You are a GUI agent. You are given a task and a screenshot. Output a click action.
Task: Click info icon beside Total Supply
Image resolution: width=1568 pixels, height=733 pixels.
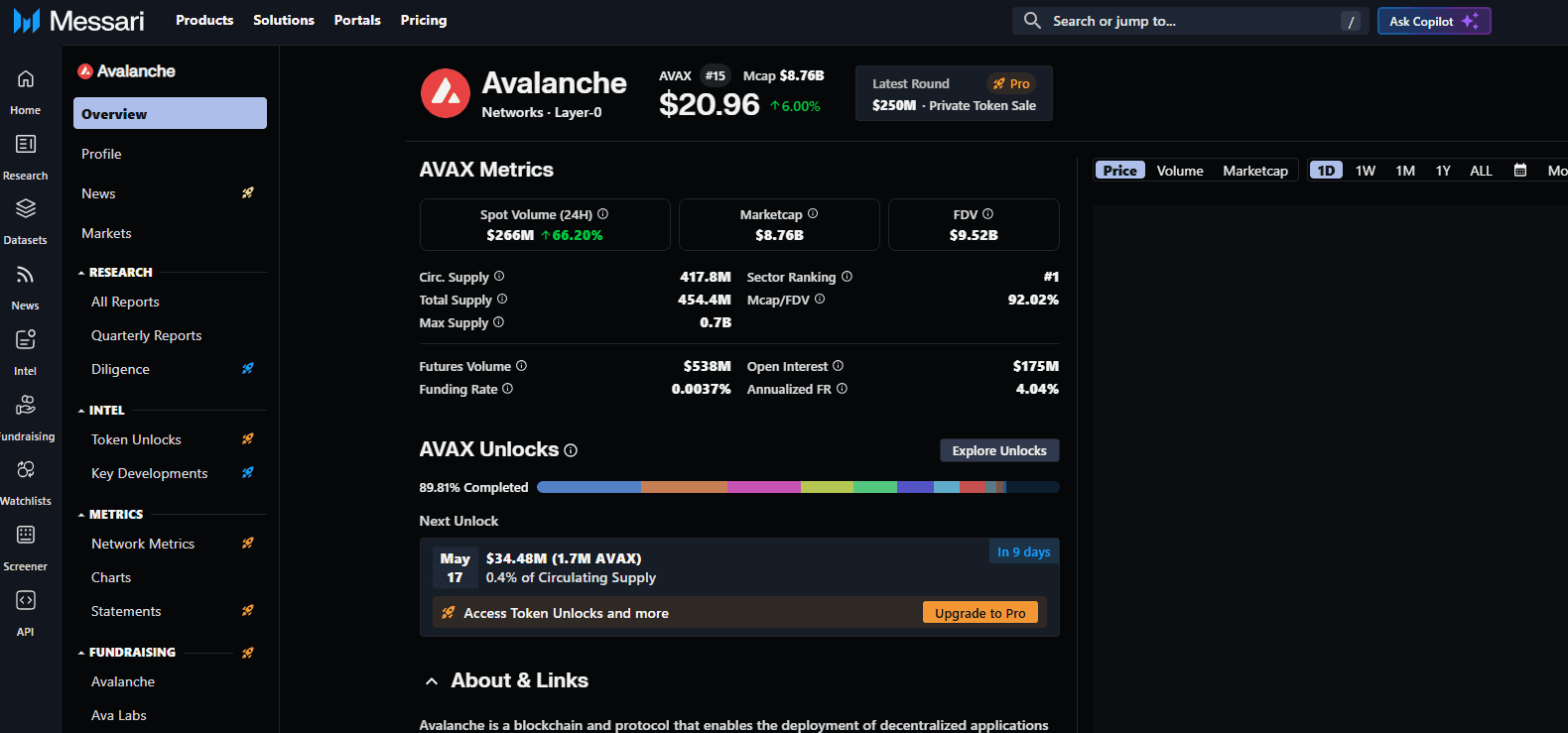point(502,300)
